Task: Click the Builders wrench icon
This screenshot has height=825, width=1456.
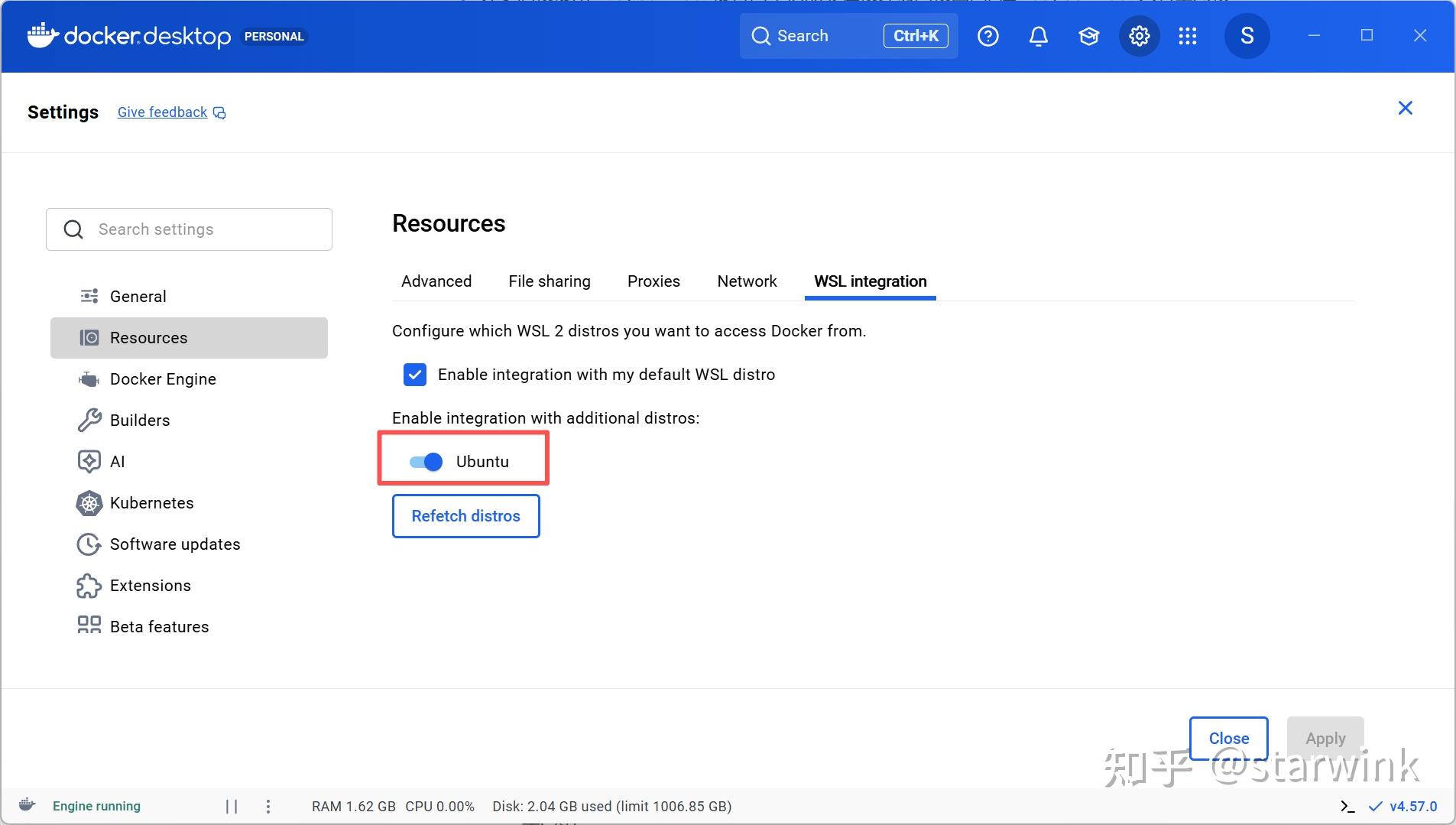Action: (x=89, y=421)
